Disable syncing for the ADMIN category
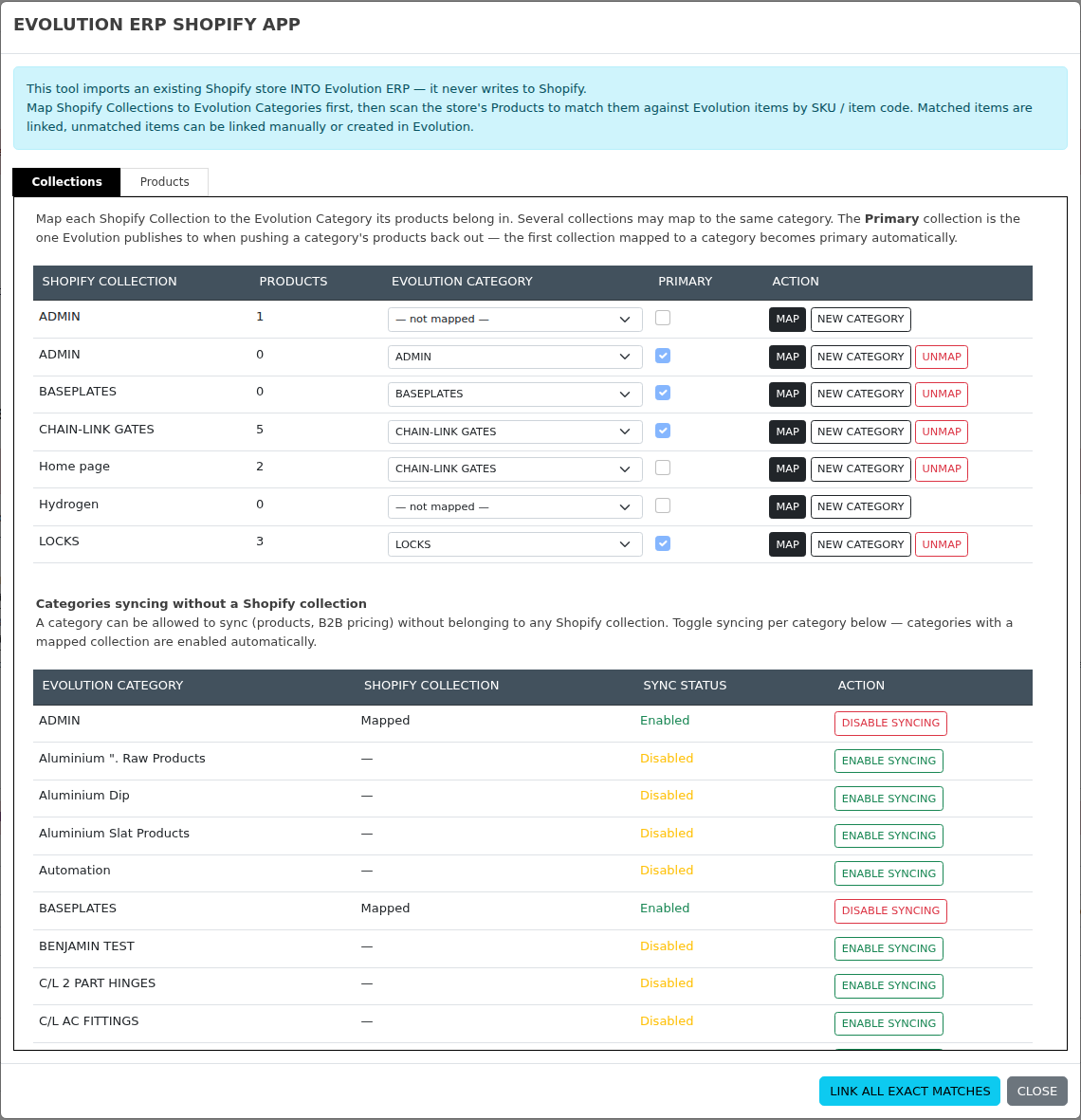Viewport: 1081px width, 1120px height. [x=890, y=723]
